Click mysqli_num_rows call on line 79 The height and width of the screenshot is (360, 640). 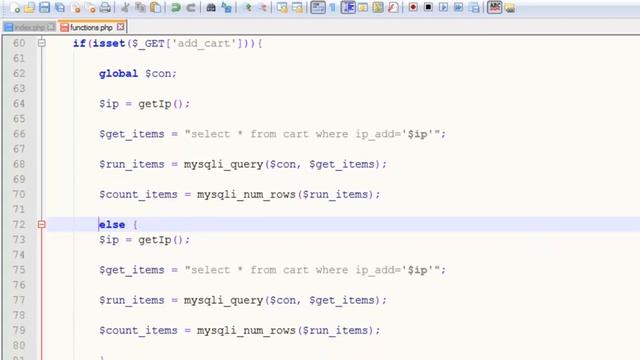pos(286,330)
